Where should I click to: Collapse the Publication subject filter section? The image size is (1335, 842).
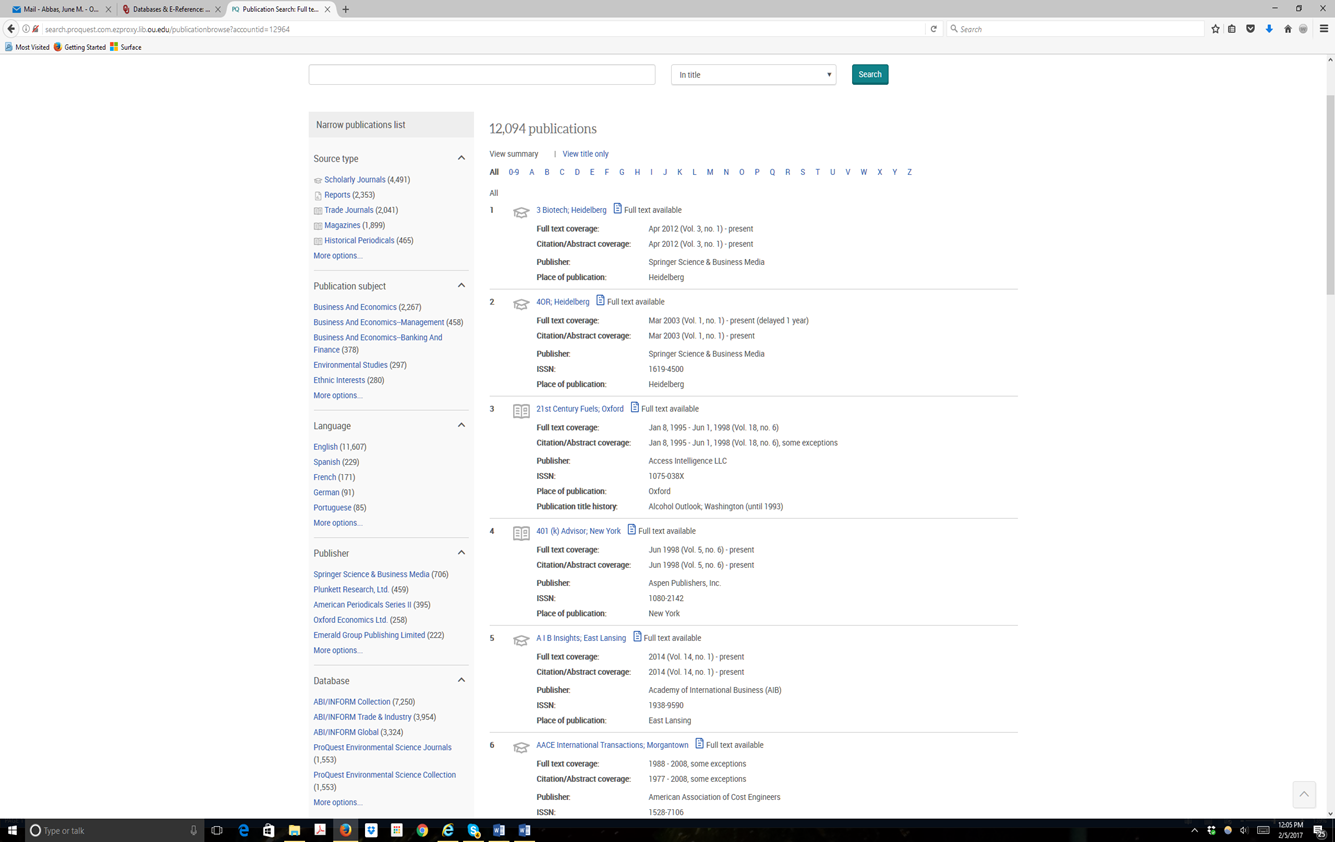click(x=461, y=286)
